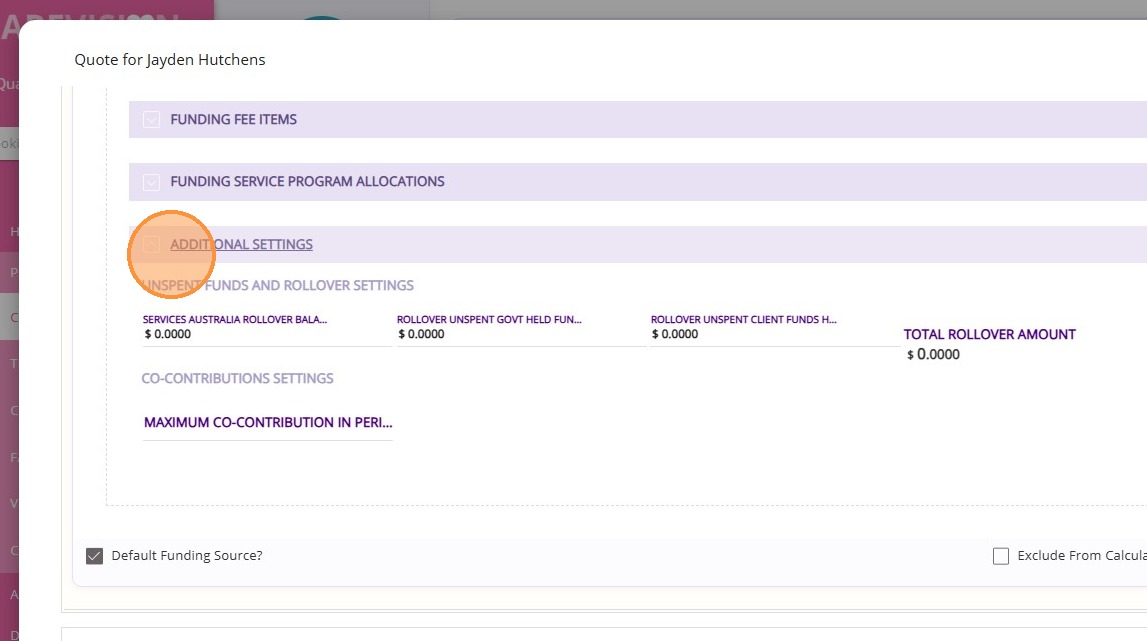
Task: Expand Funding Service Program Allocations section
Action: pyautogui.click(x=151, y=181)
